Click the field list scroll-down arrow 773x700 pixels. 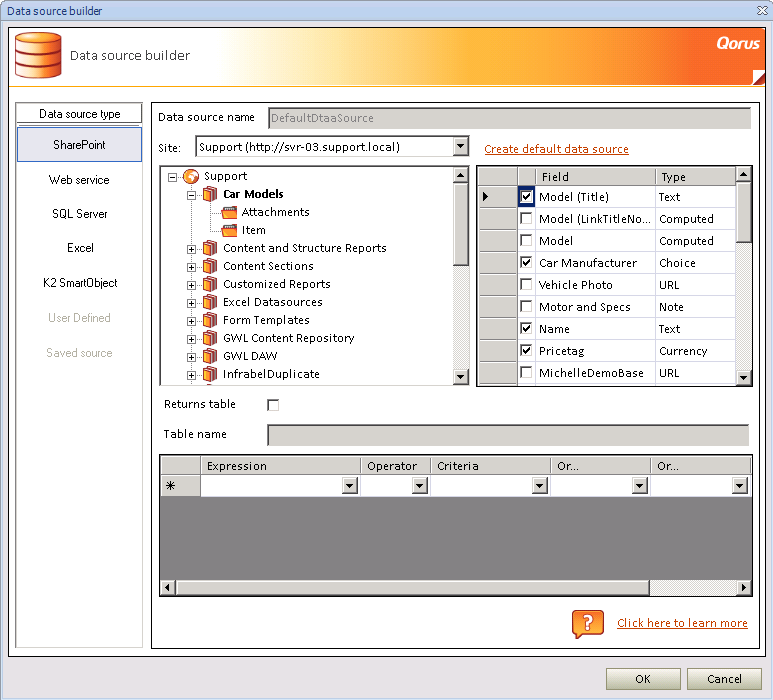coord(743,378)
